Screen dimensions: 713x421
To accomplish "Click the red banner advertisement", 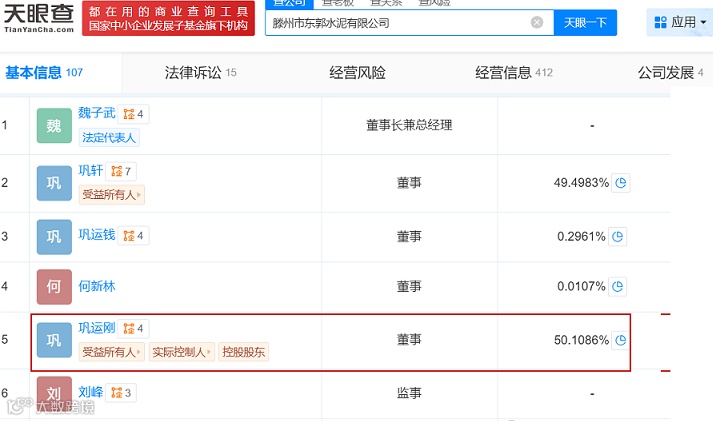I will click(x=168, y=18).
